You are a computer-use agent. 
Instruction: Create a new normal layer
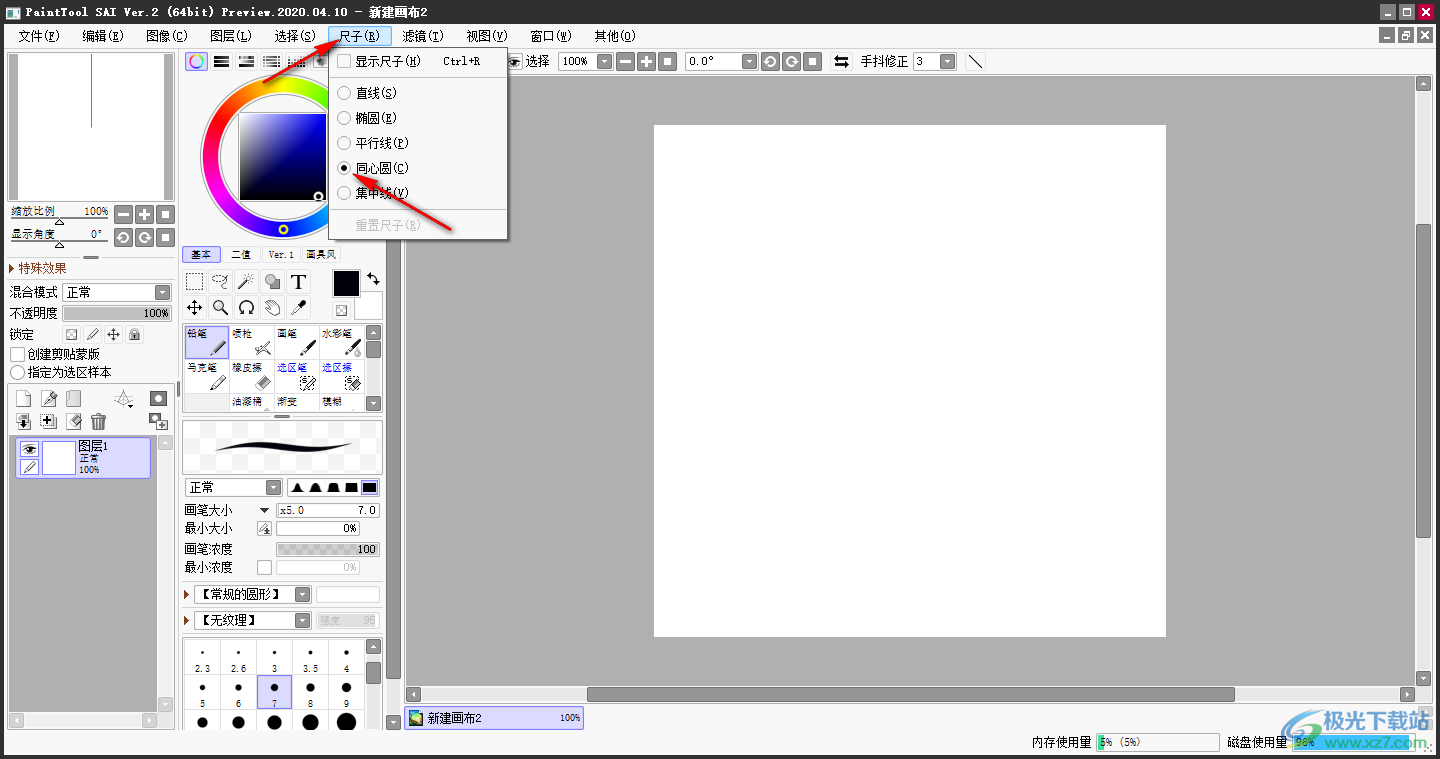tap(23, 399)
